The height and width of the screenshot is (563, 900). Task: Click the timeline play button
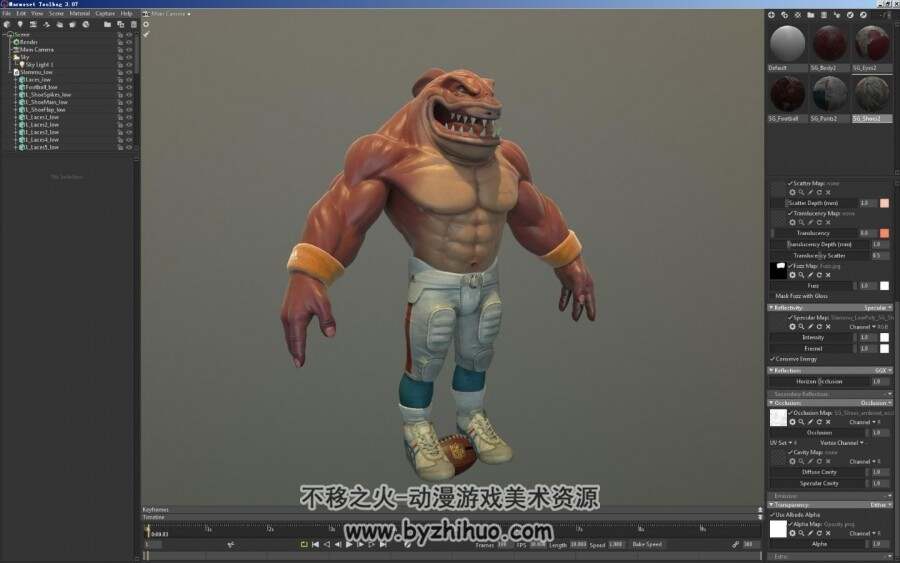pos(349,545)
